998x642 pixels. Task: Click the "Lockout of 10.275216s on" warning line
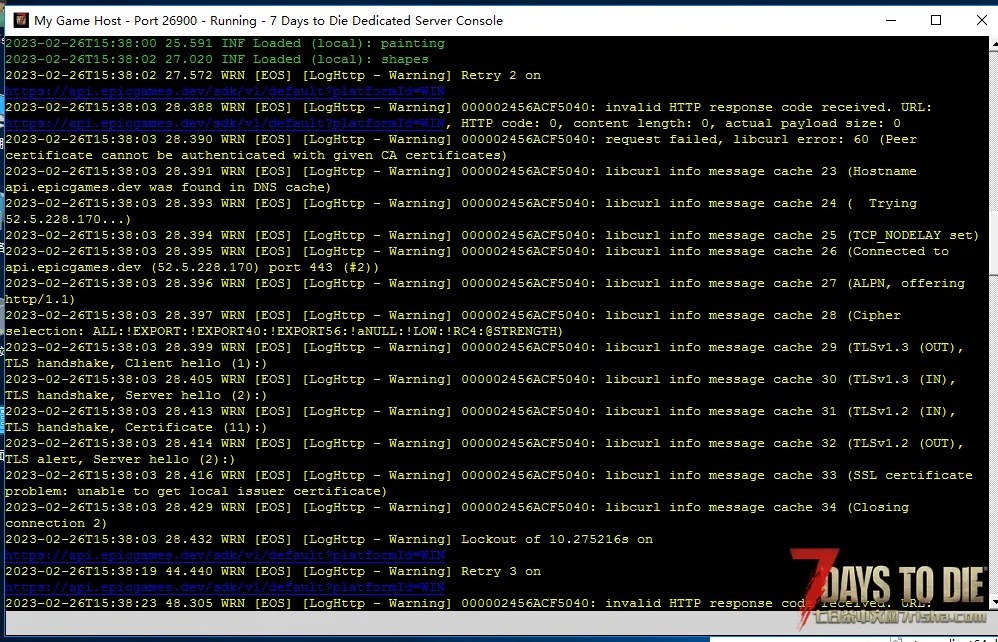[x=329, y=539]
